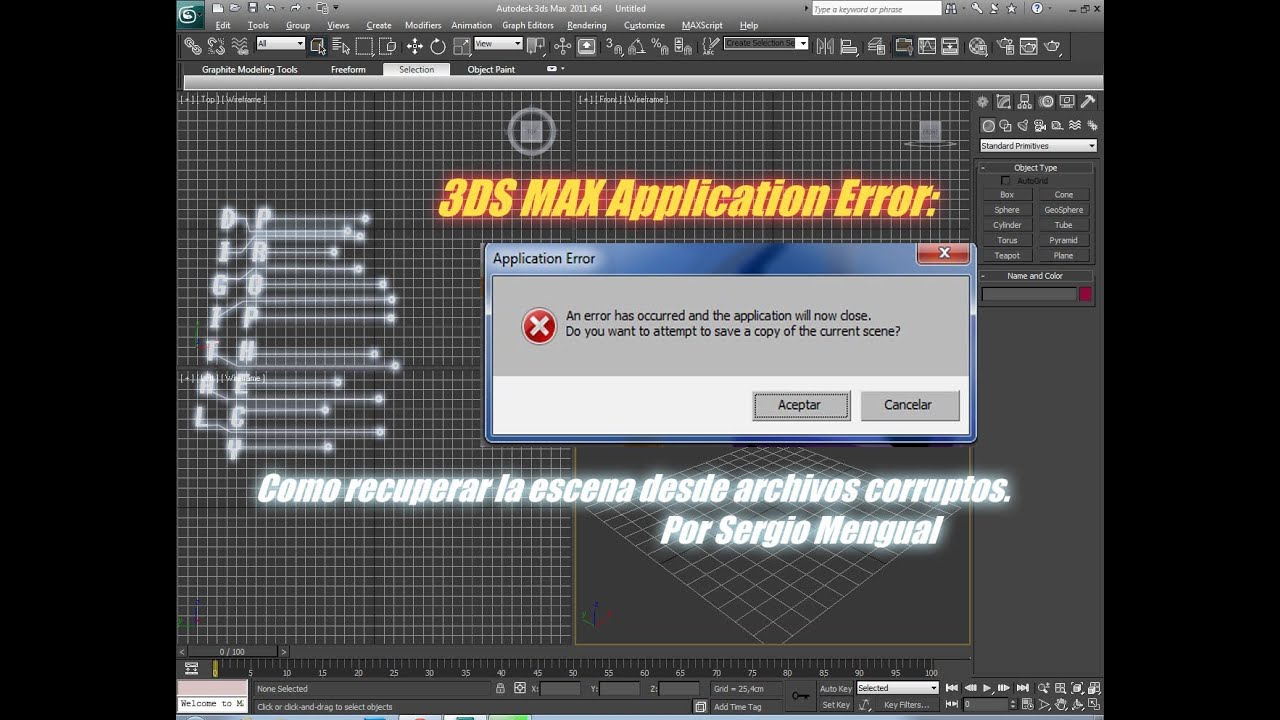Open the object color swatch
1280x720 pixels.
click(1085, 294)
